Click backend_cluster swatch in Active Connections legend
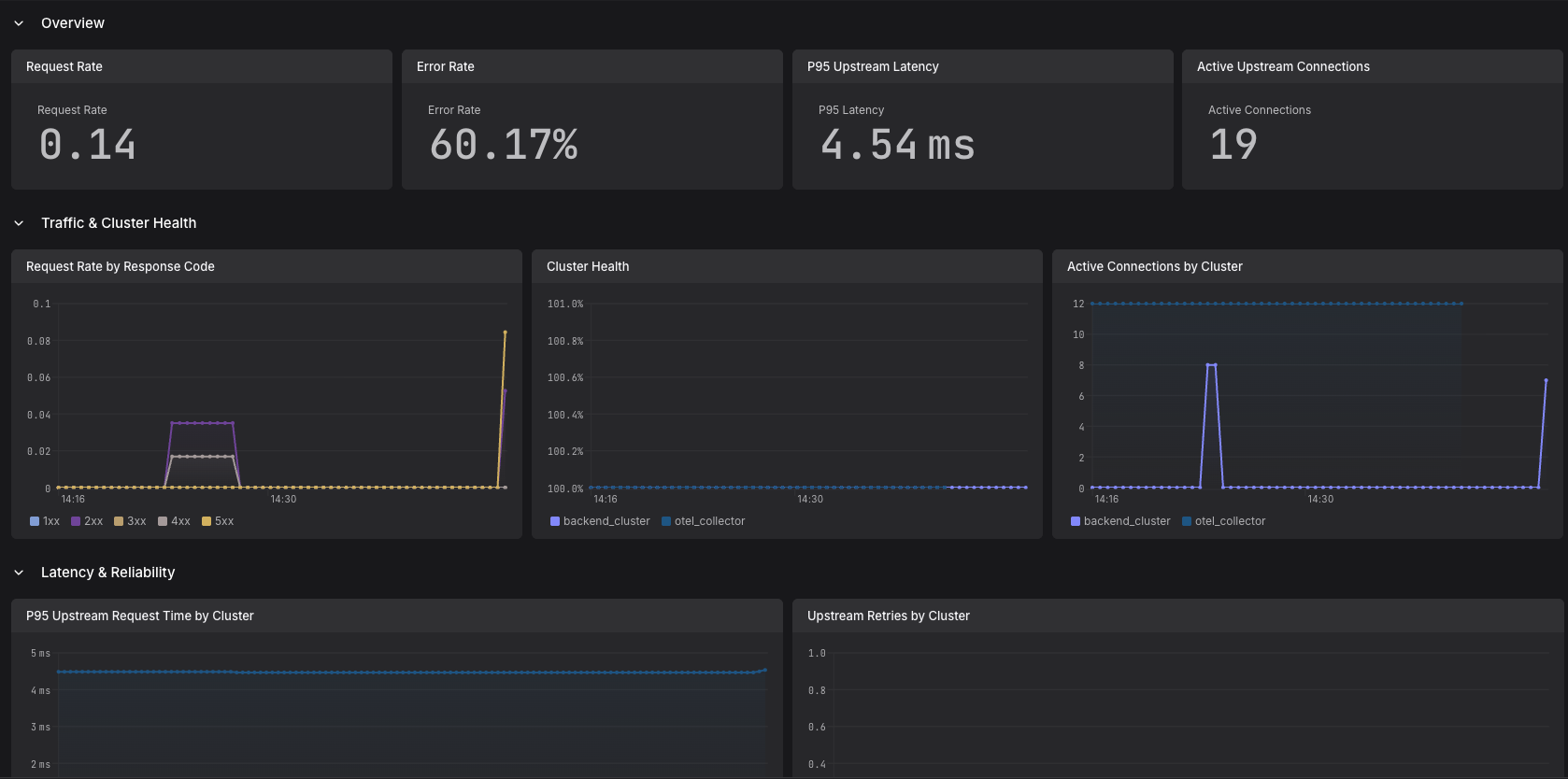The image size is (1568, 779). tap(1076, 521)
